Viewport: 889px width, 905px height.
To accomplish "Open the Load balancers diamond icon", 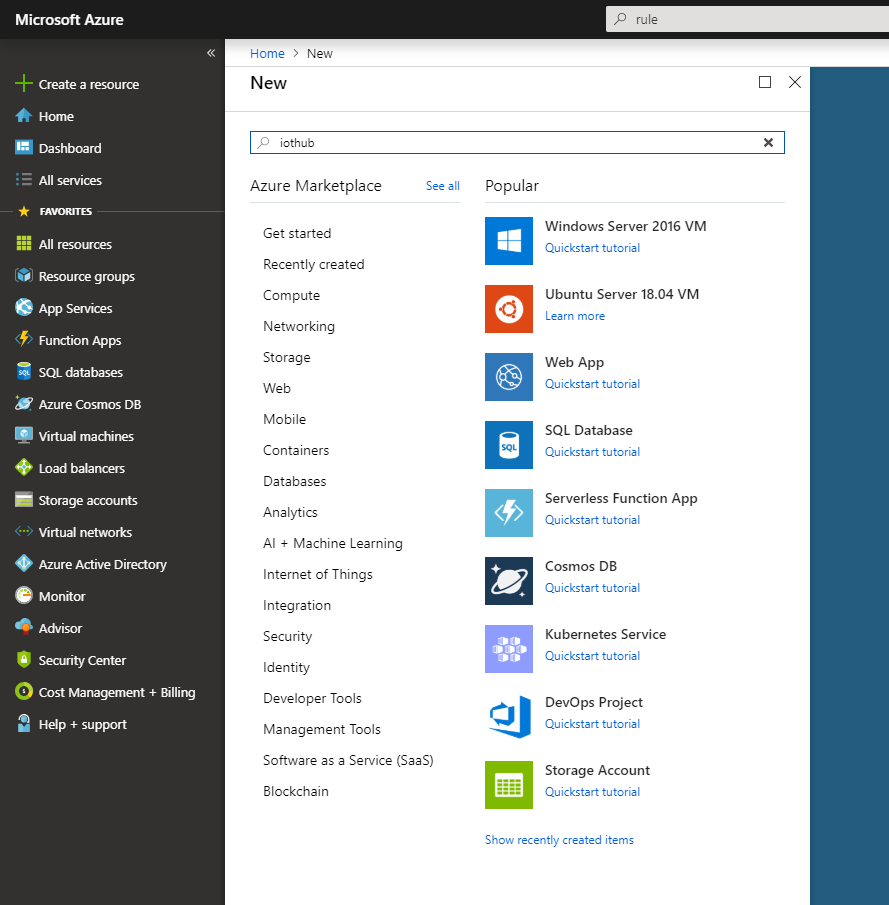I will click(24, 468).
